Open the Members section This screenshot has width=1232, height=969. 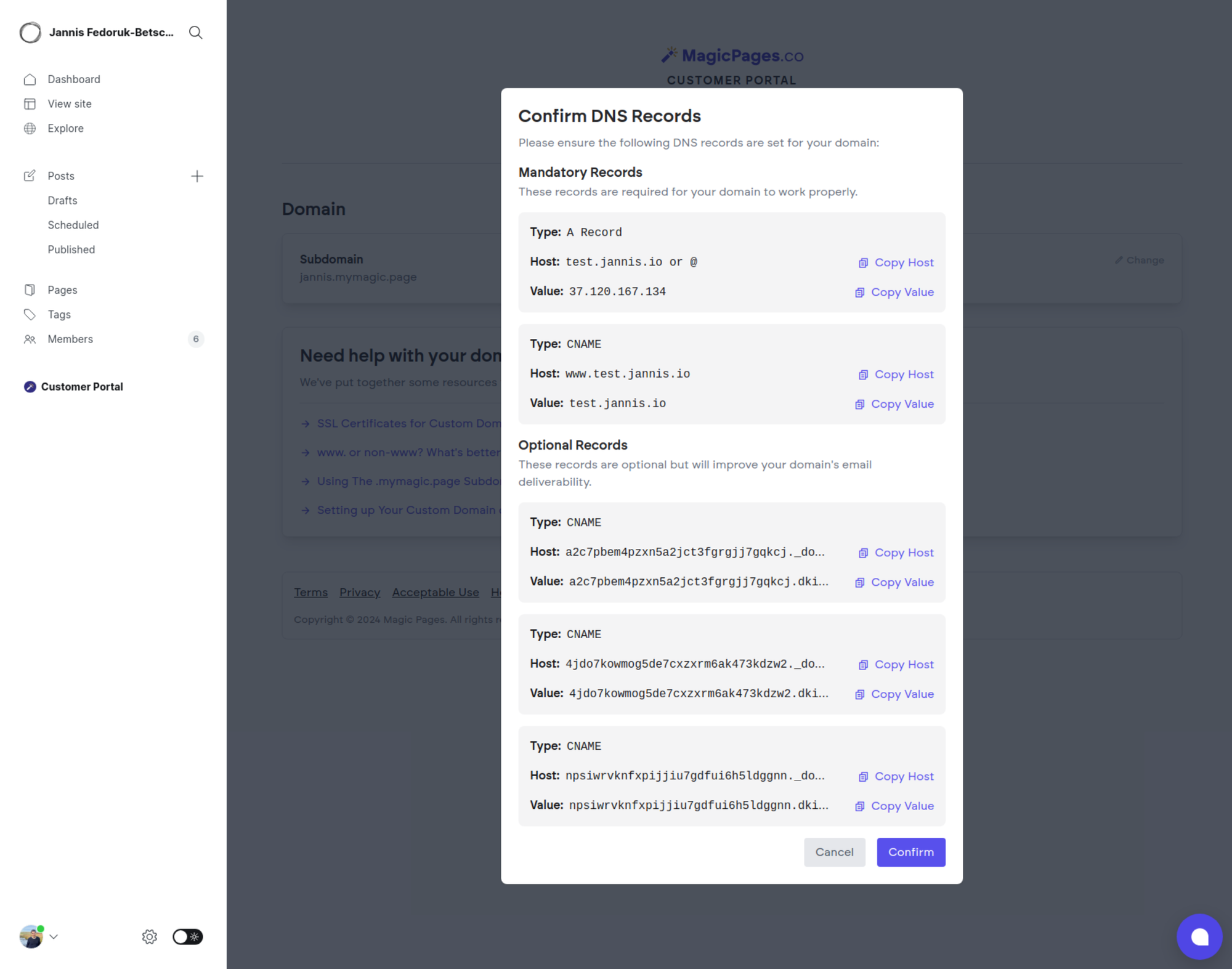pyautogui.click(x=70, y=339)
